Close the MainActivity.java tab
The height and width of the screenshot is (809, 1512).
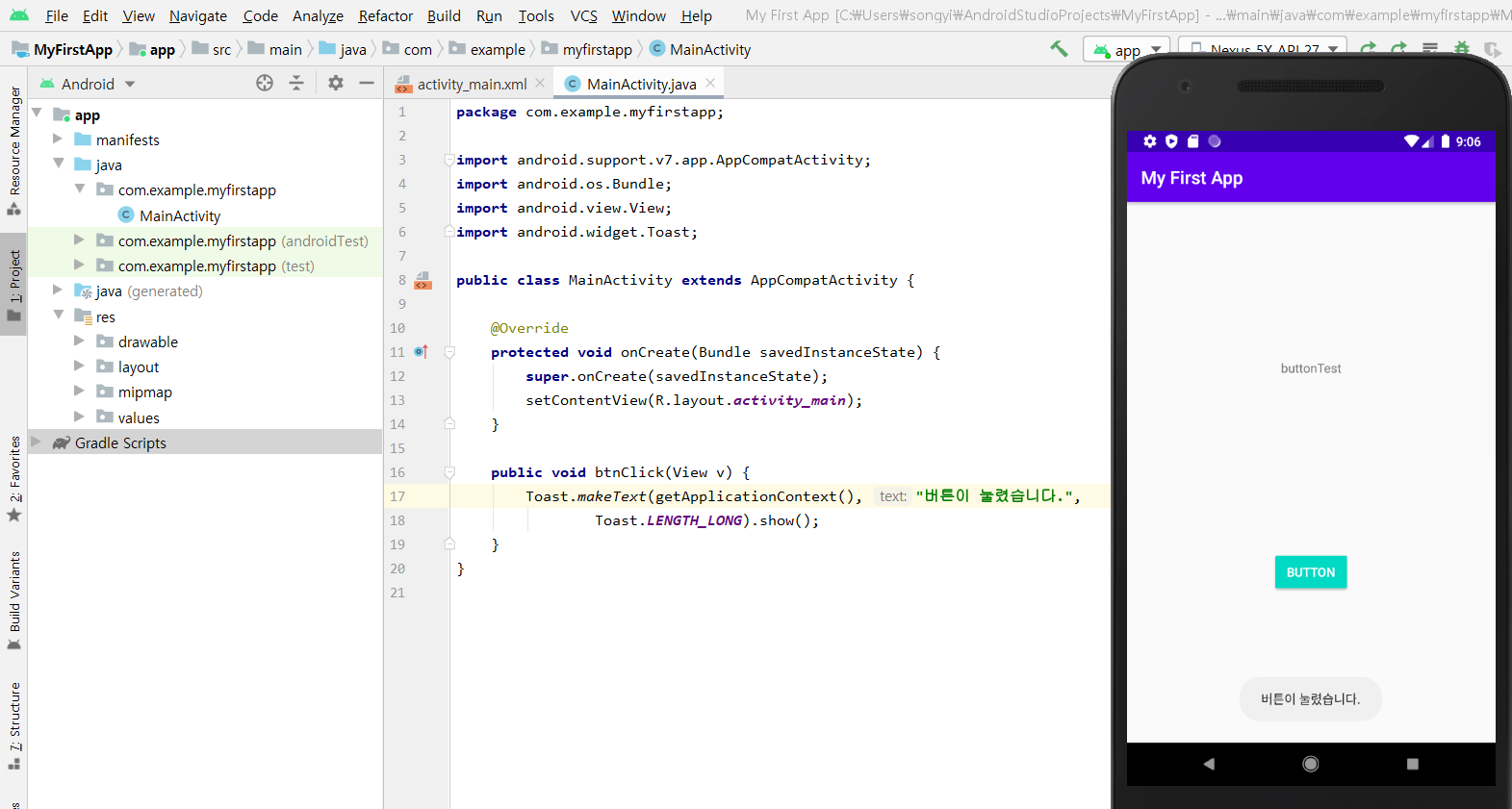click(x=710, y=84)
